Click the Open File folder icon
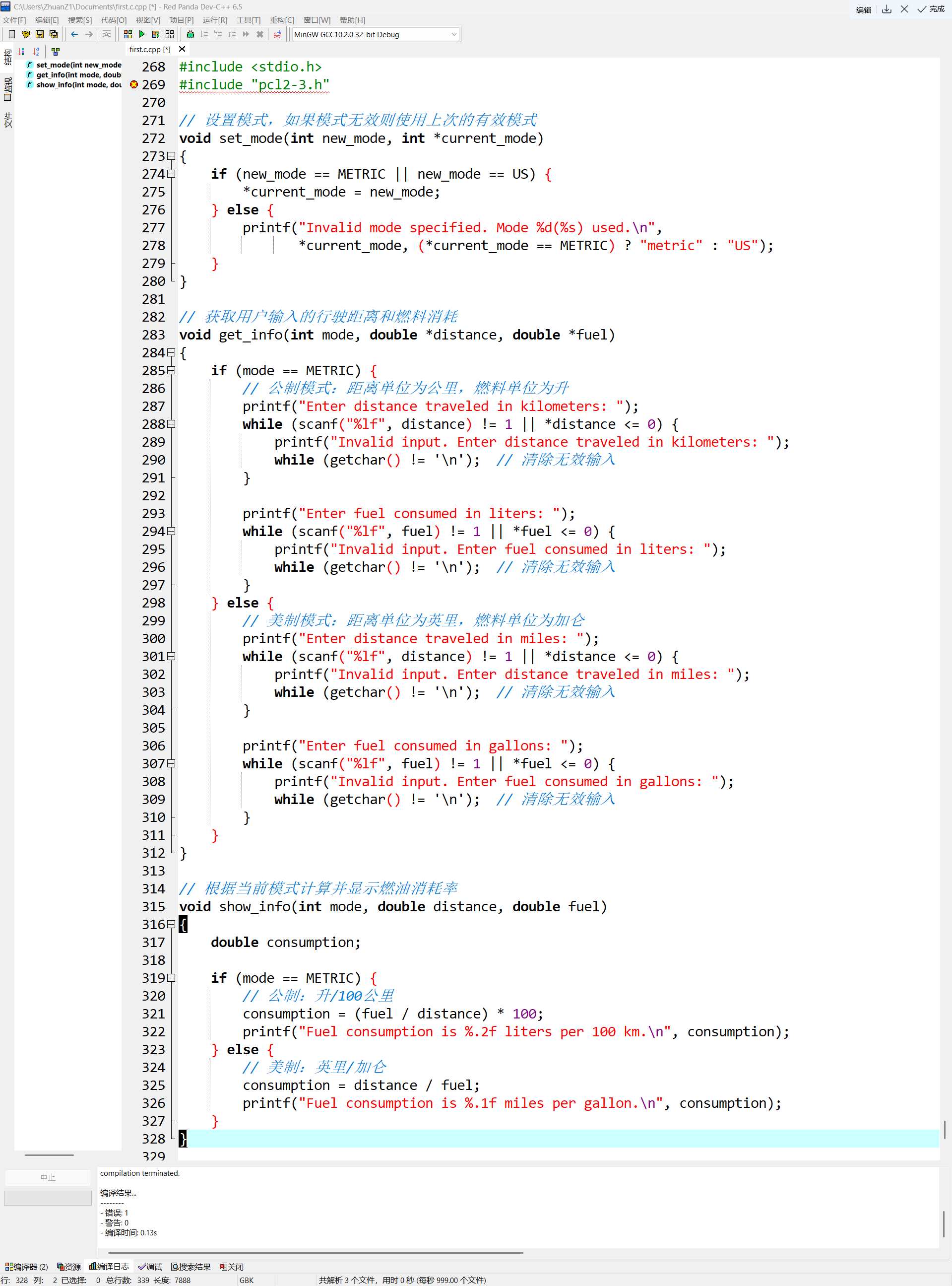Screen dimensions: 952x1286 point(25,35)
